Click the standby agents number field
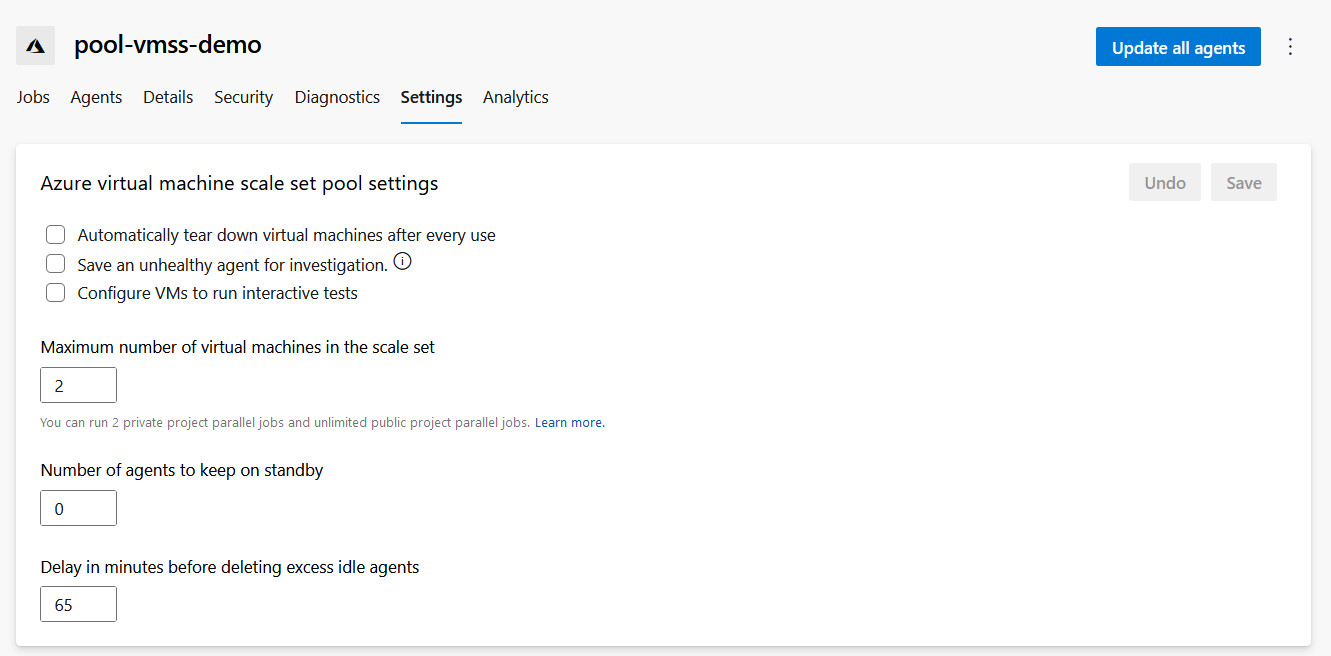1331x656 pixels. click(78, 508)
